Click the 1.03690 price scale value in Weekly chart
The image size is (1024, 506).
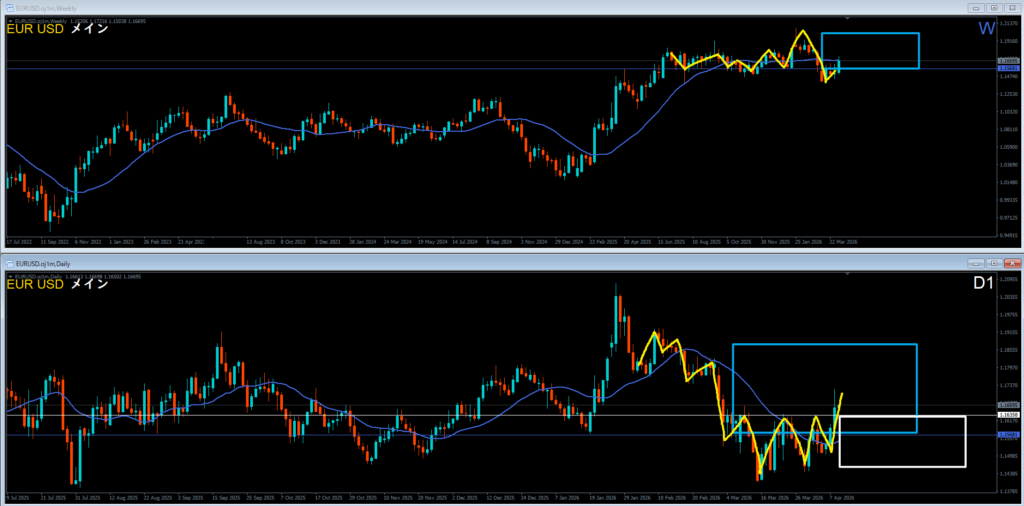pos(1008,165)
